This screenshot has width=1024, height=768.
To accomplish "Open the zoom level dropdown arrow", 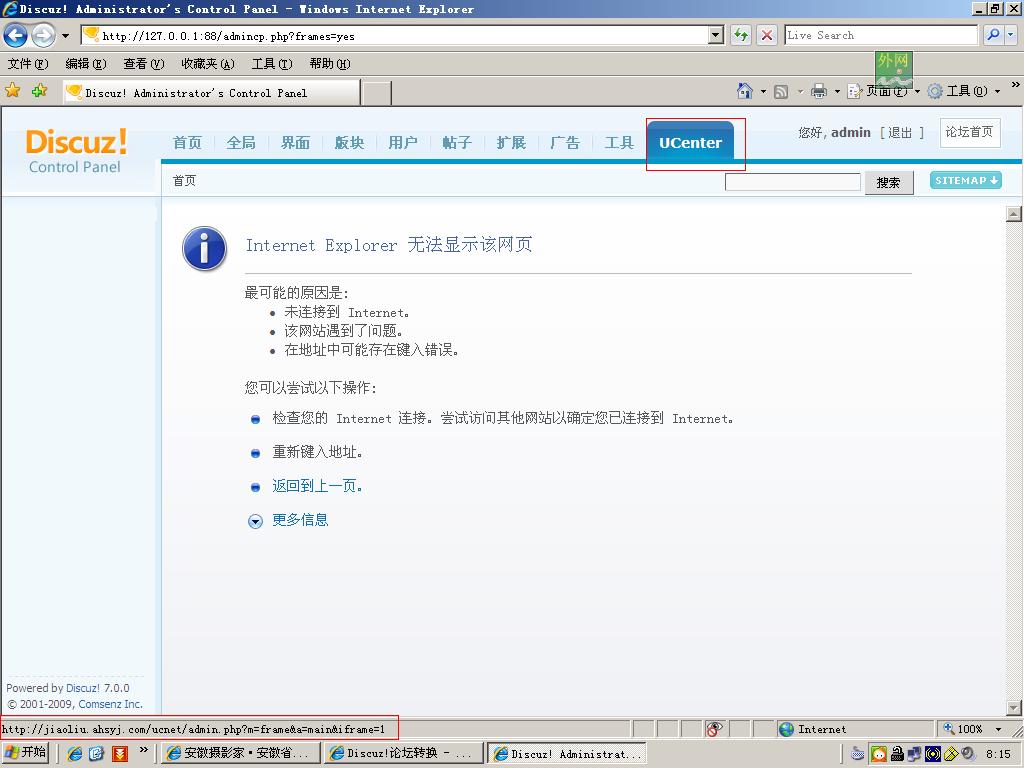I will pyautogui.click(x=998, y=729).
